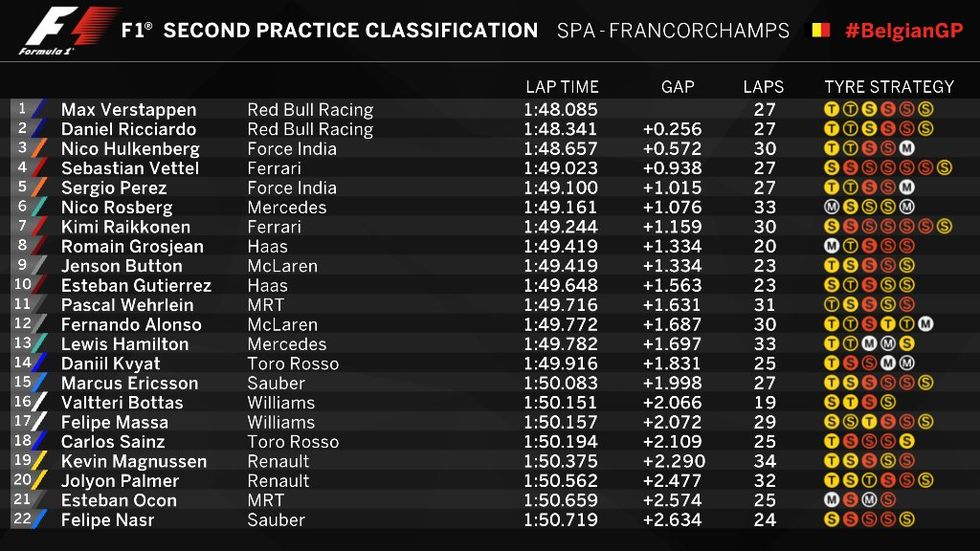Click the Formula 1 logo
Viewport: 980px width, 551px height.
pos(69,31)
